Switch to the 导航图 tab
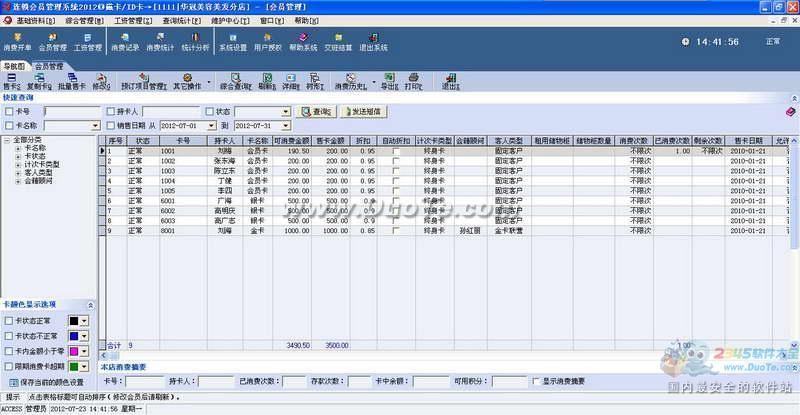 coord(14,66)
